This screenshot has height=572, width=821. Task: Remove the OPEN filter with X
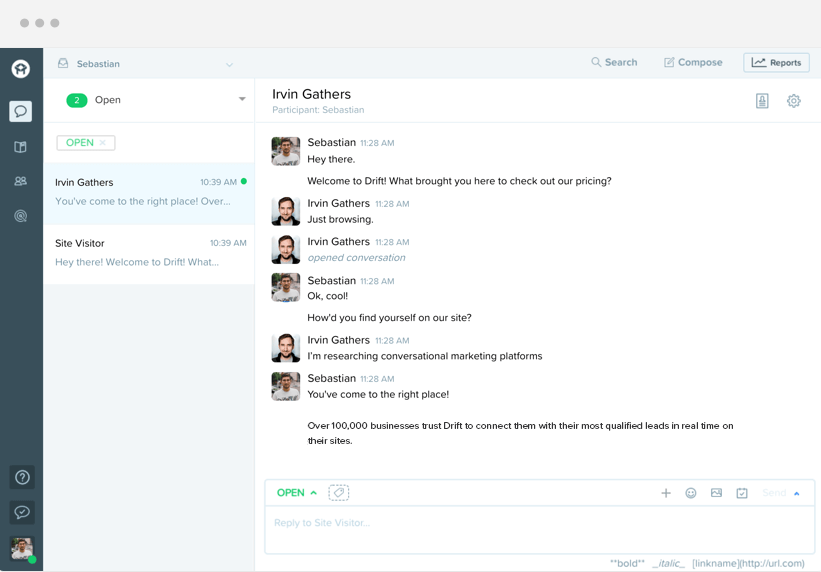point(103,142)
